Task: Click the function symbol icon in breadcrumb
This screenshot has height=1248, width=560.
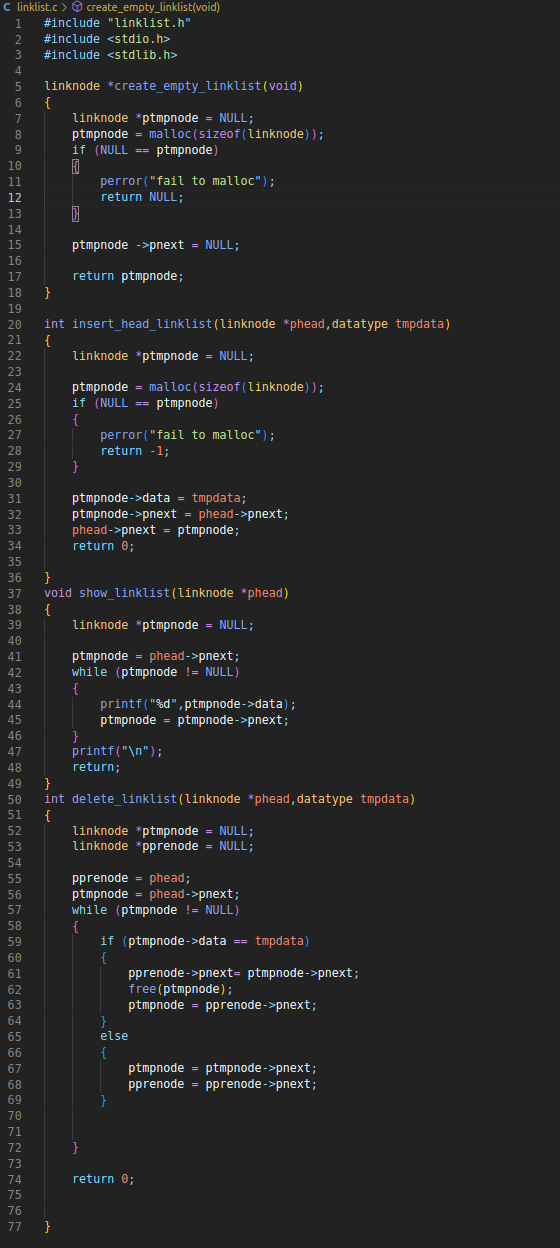Action: [x=77, y=7]
